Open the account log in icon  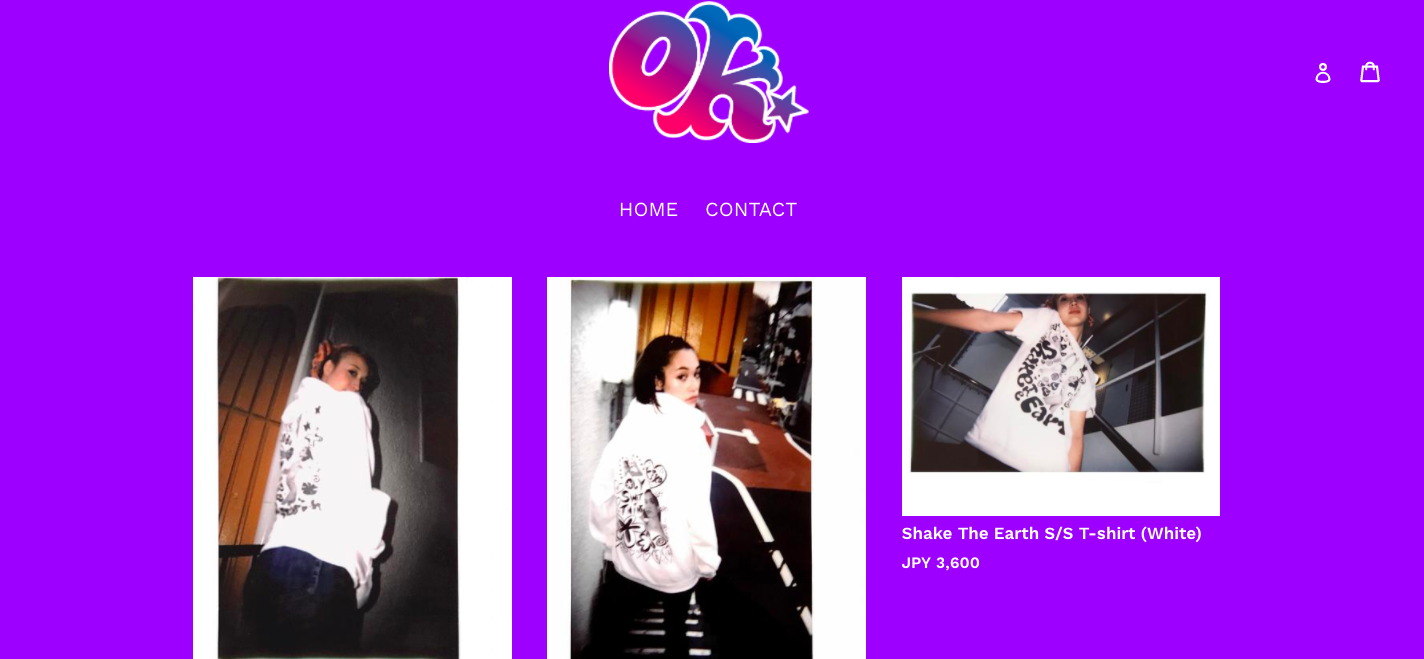coord(1322,72)
